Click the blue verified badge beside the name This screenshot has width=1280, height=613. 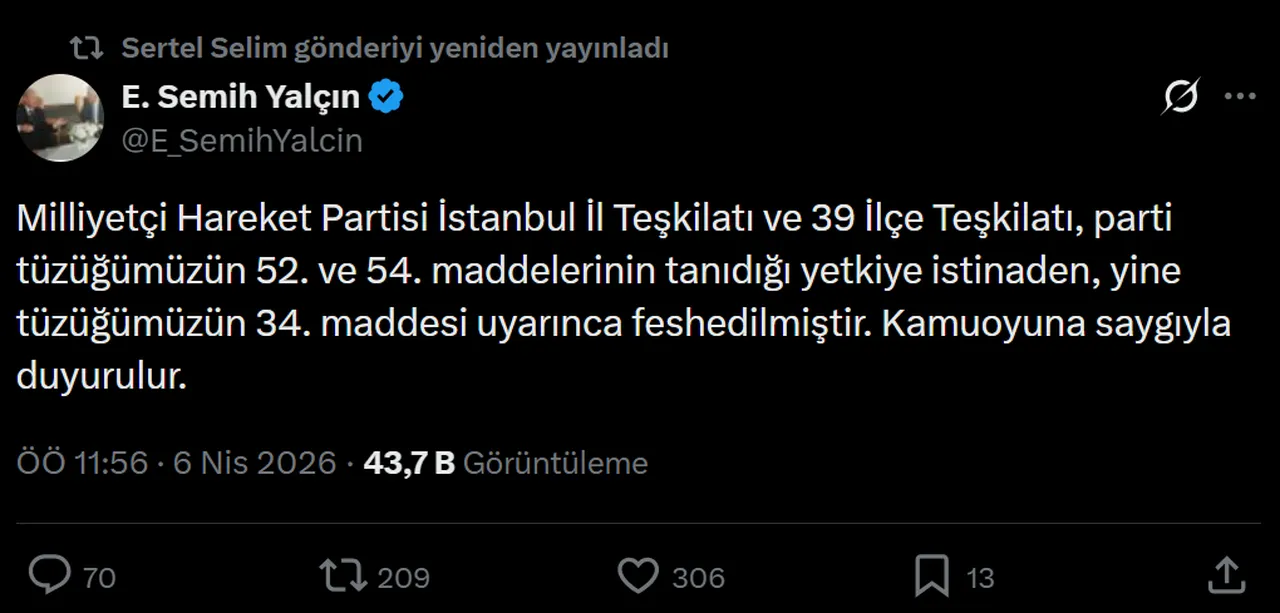click(387, 96)
